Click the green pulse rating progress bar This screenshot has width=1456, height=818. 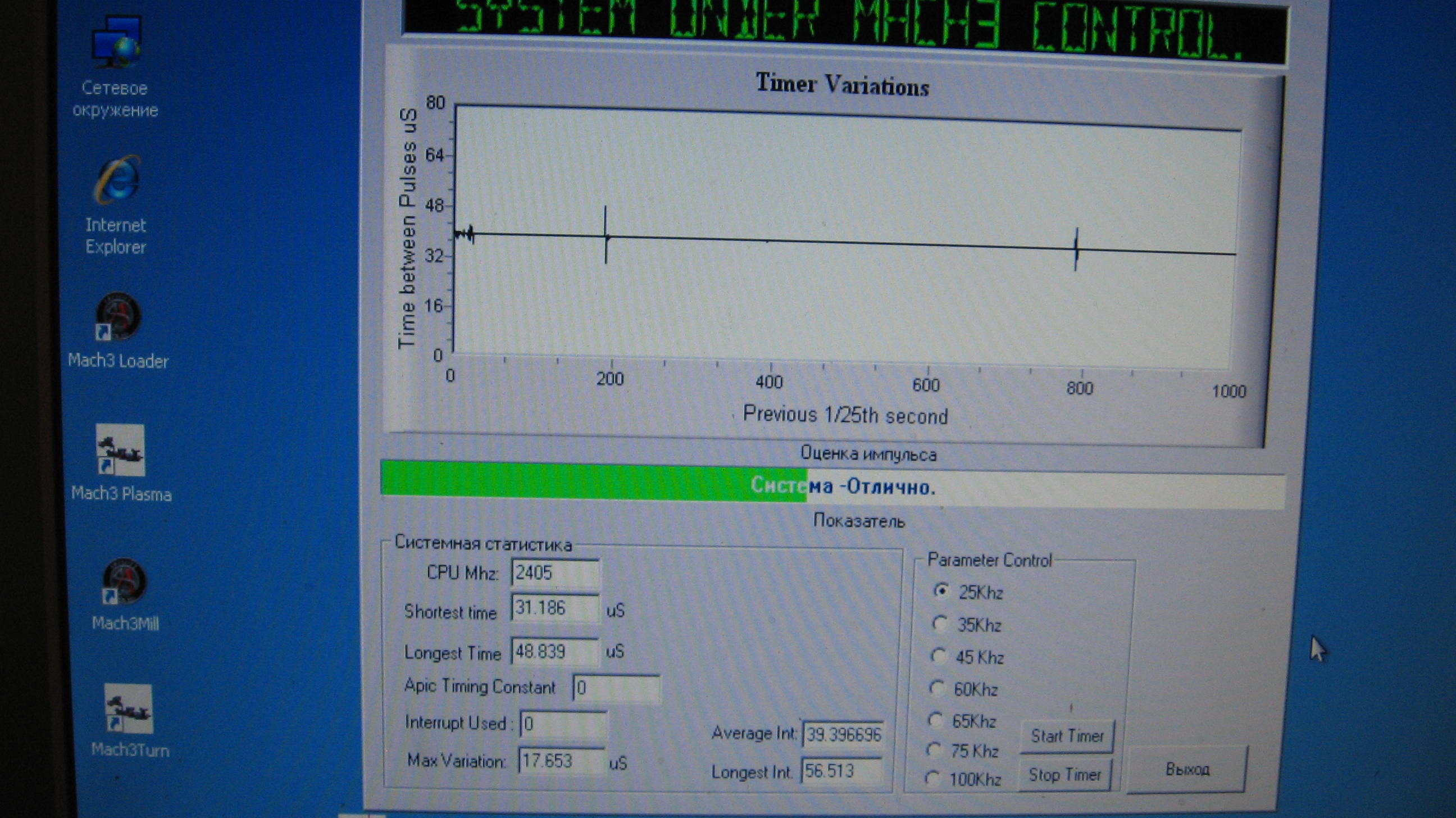click(594, 481)
